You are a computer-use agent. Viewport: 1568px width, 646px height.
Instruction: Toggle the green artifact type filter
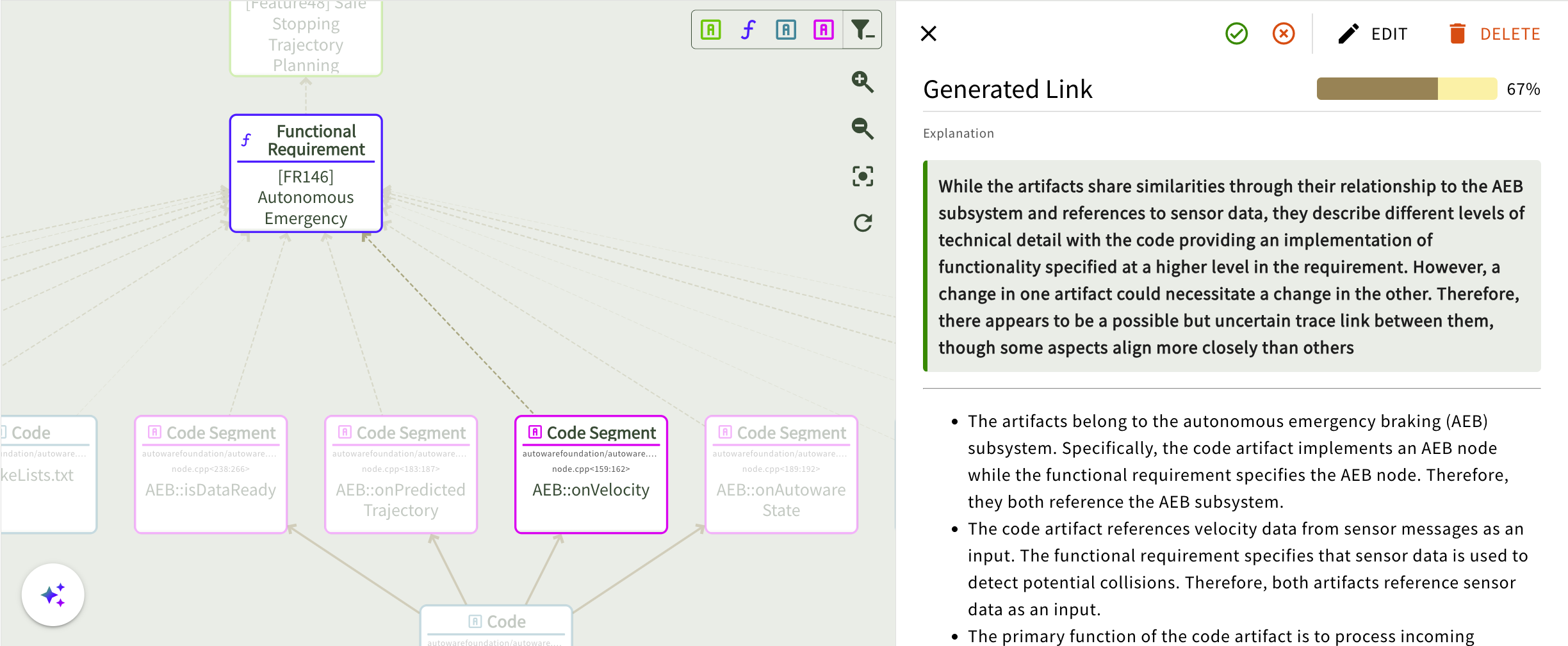pos(711,30)
